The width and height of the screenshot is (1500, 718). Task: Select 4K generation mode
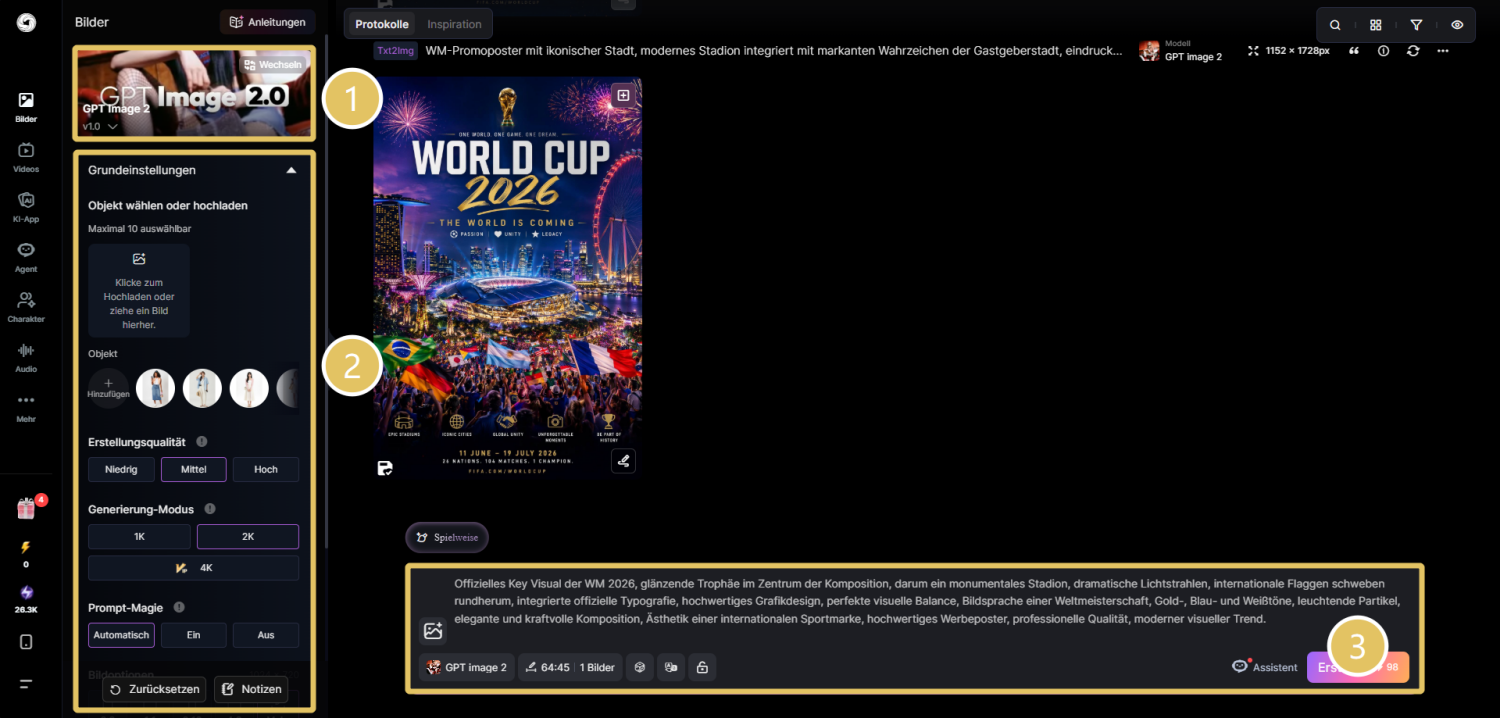[x=194, y=568]
